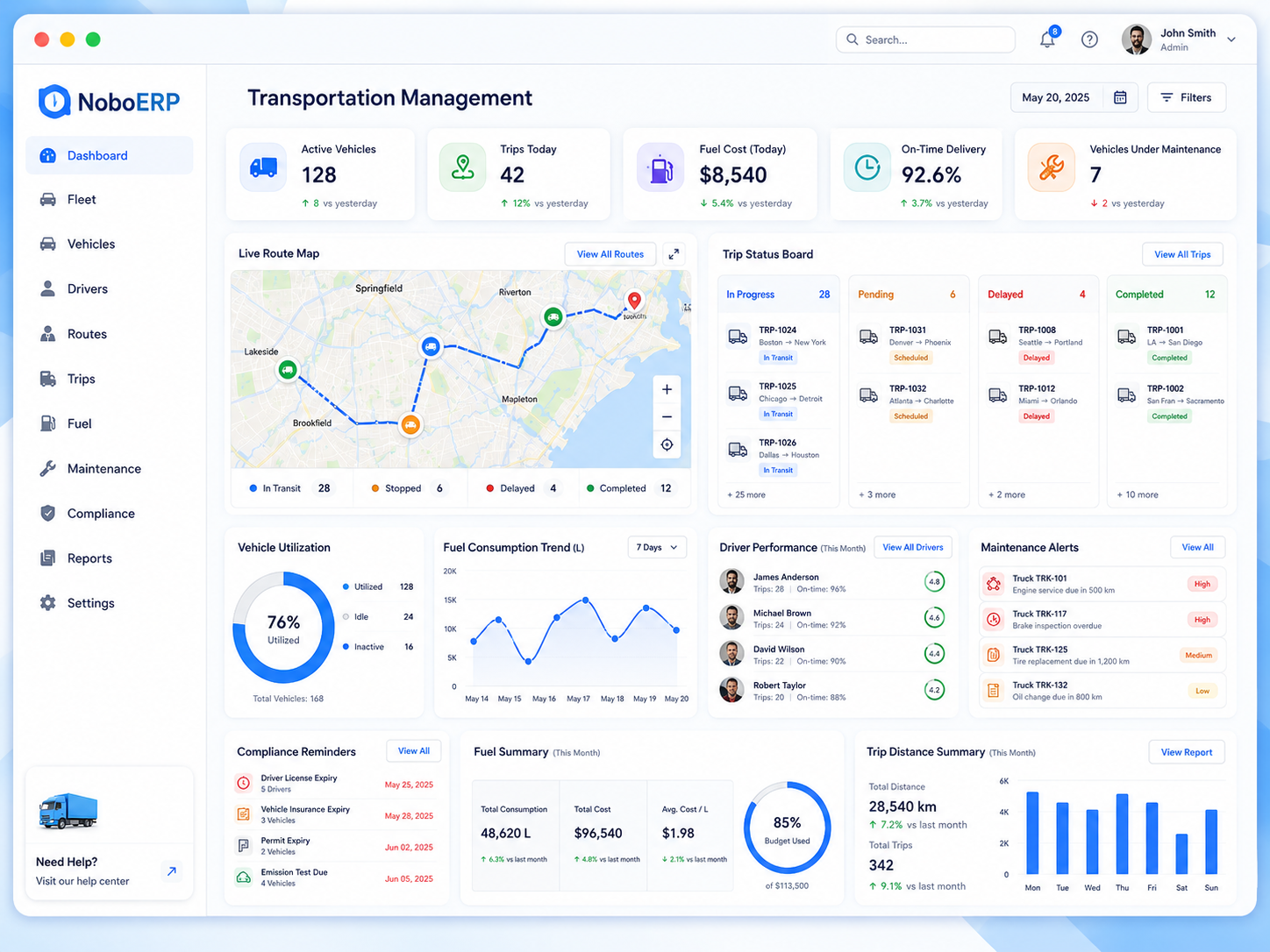
Task: Select the Pending column header on the trip board
Action: tap(908, 295)
